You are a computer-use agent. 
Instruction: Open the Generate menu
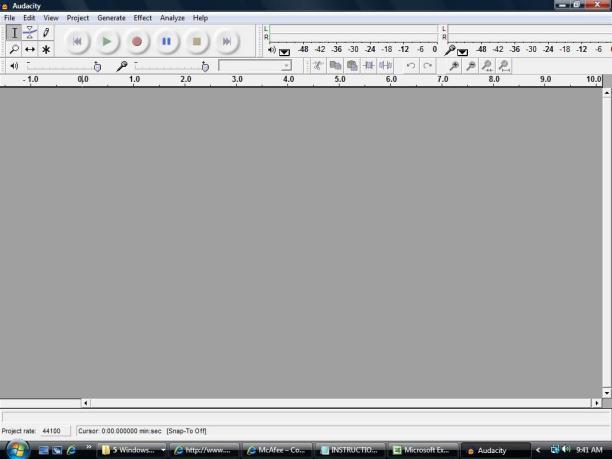111,18
